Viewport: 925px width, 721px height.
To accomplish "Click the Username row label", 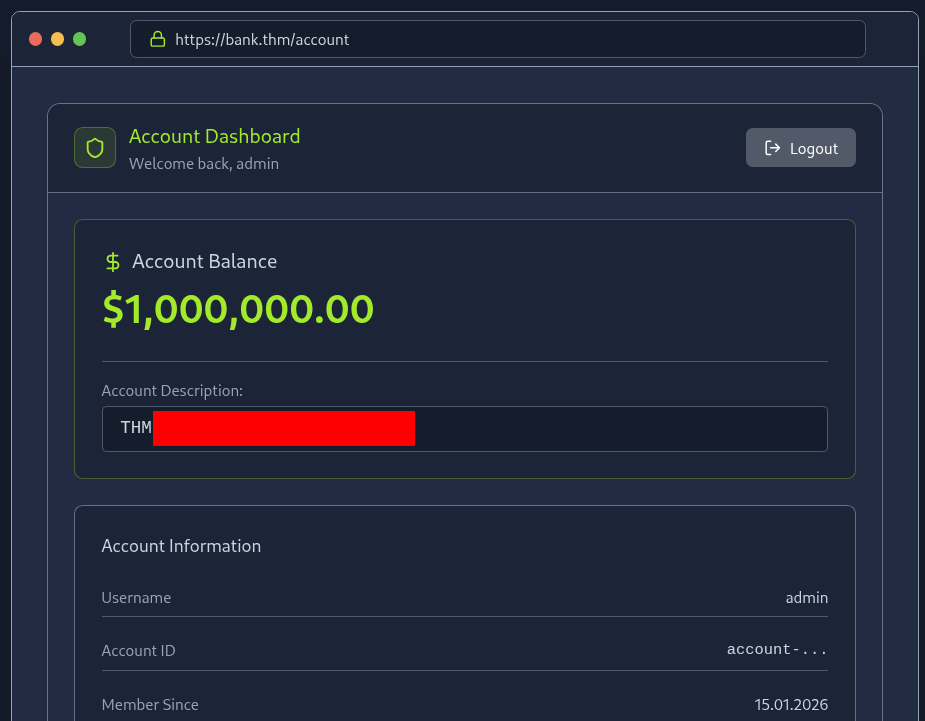I will tap(136, 598).
